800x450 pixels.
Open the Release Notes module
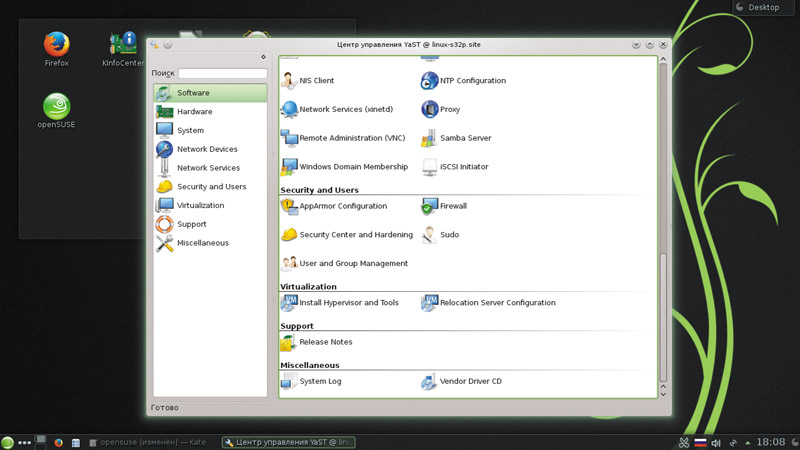click(x=316, y=342)
